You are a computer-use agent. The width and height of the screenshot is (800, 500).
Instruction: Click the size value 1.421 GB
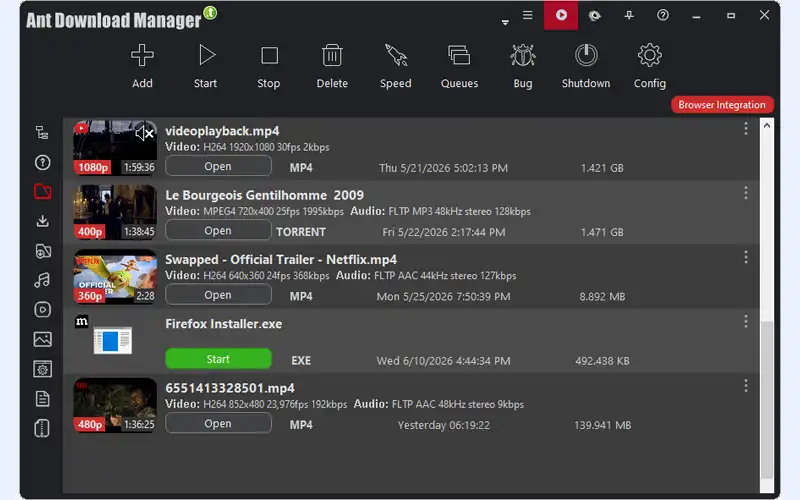[602, 168]
